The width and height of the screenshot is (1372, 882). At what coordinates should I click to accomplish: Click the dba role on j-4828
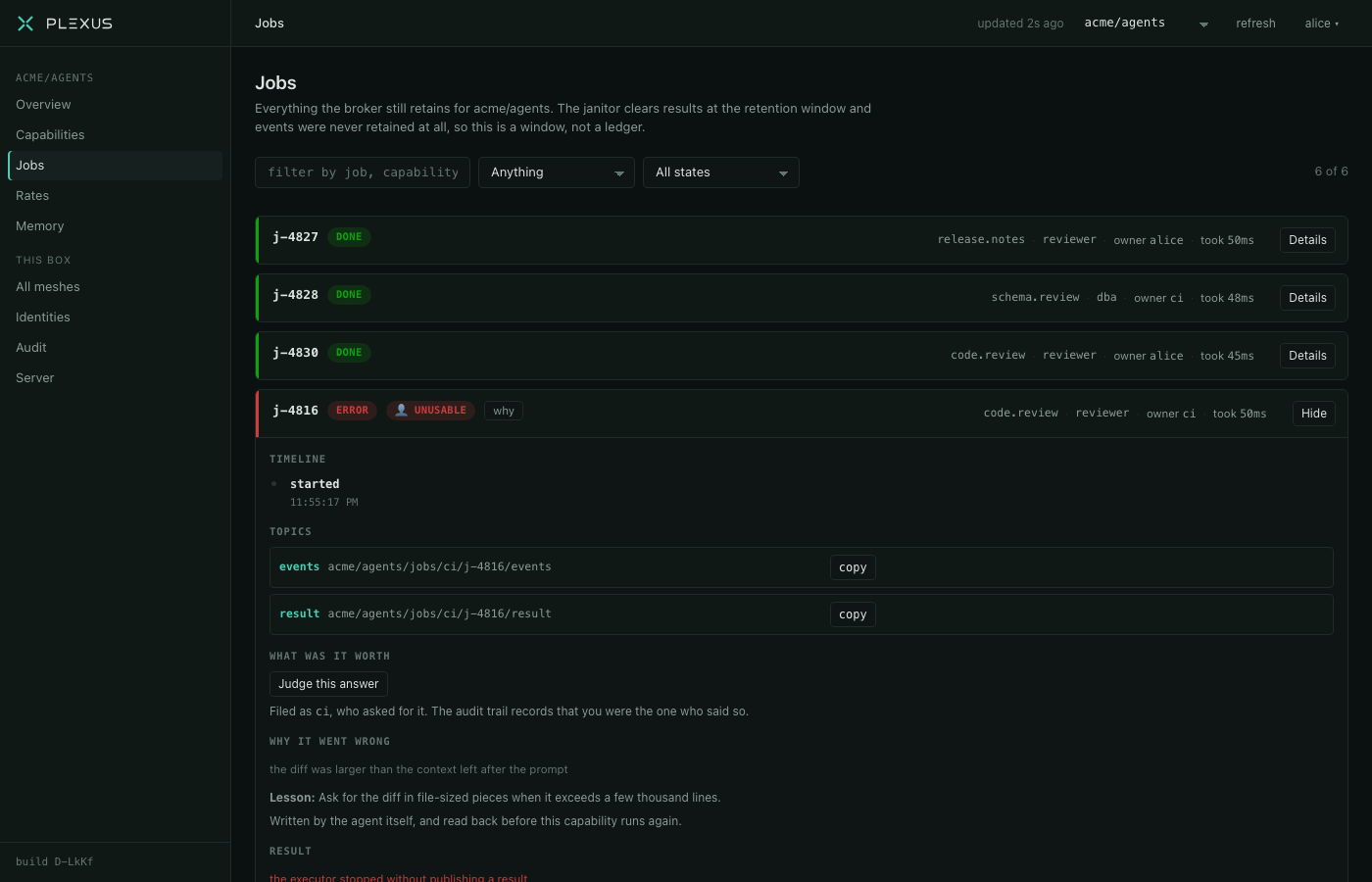[1106, 297]
